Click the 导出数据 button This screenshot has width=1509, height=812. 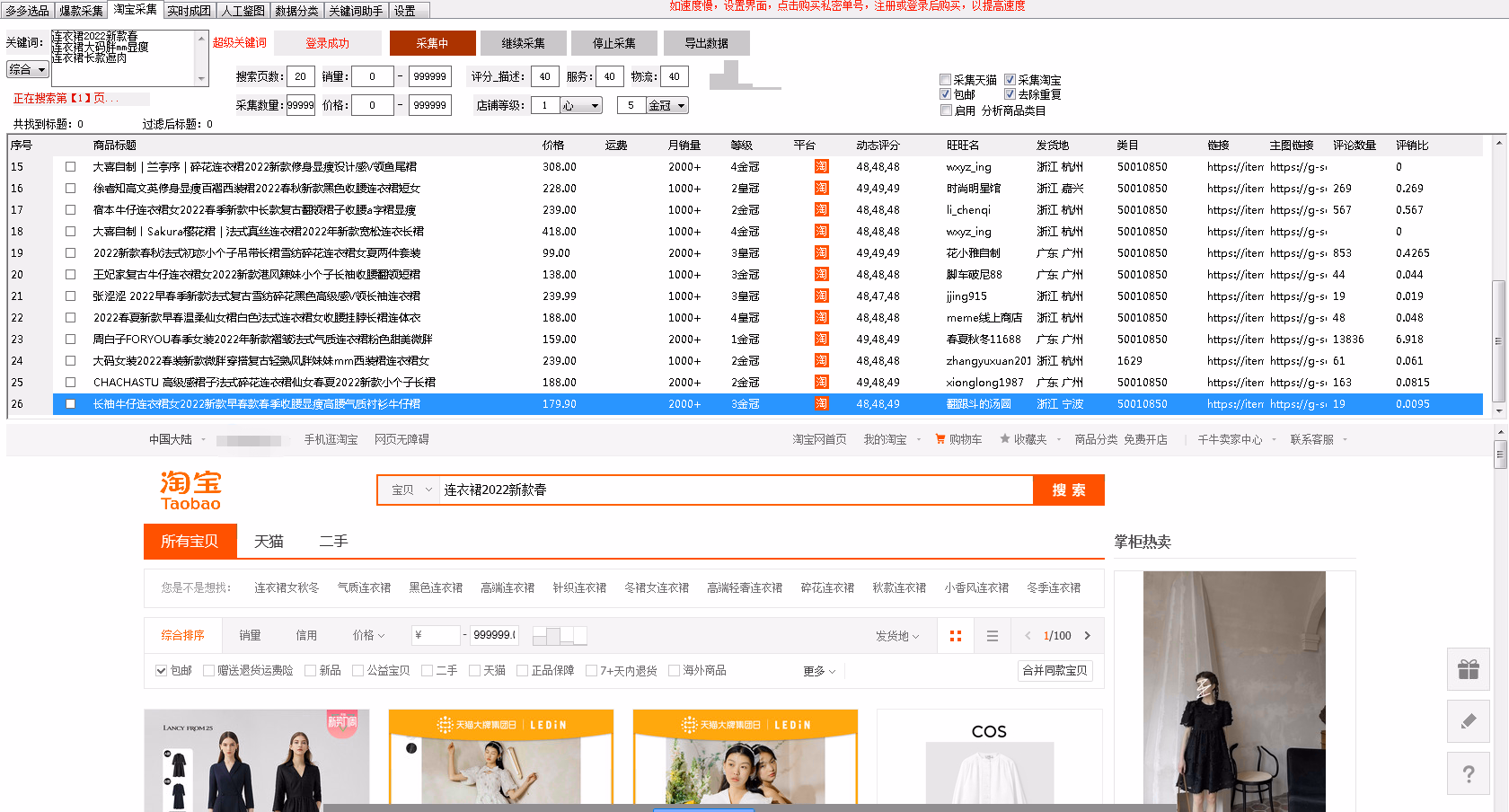click(706, 43)
